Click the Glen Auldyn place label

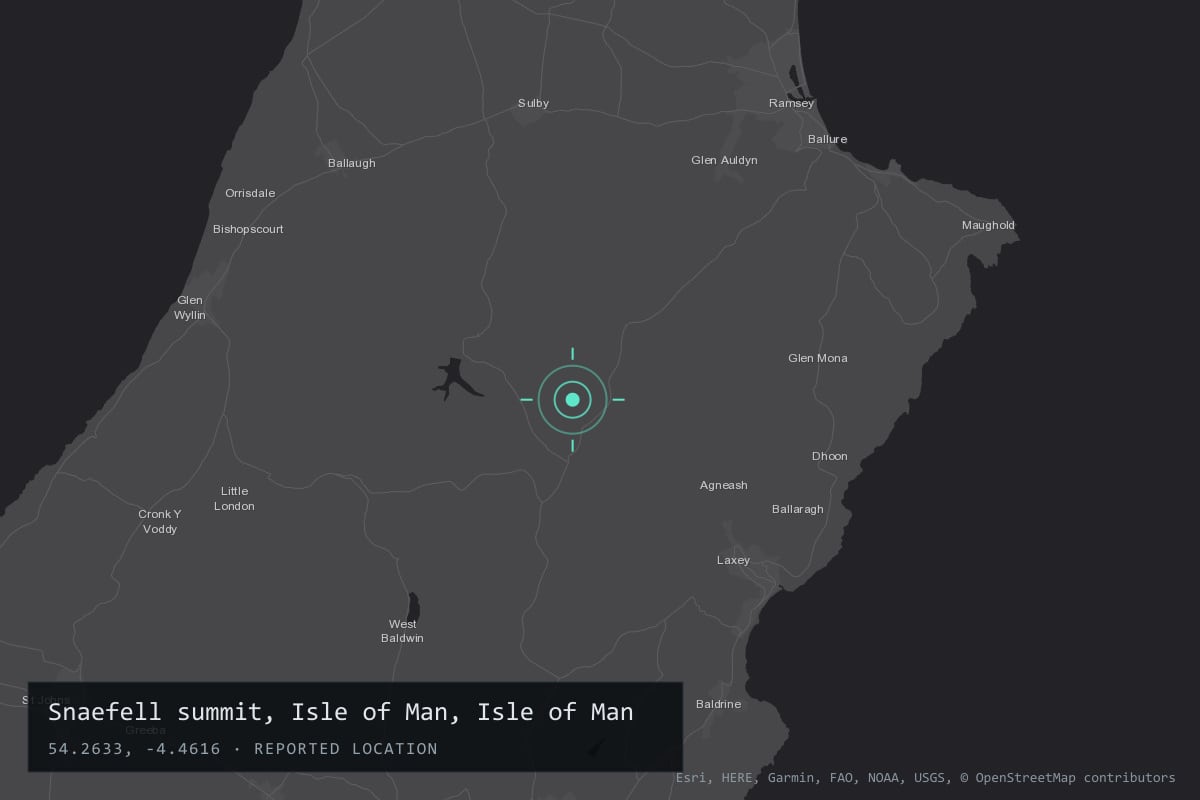[724, 160]
